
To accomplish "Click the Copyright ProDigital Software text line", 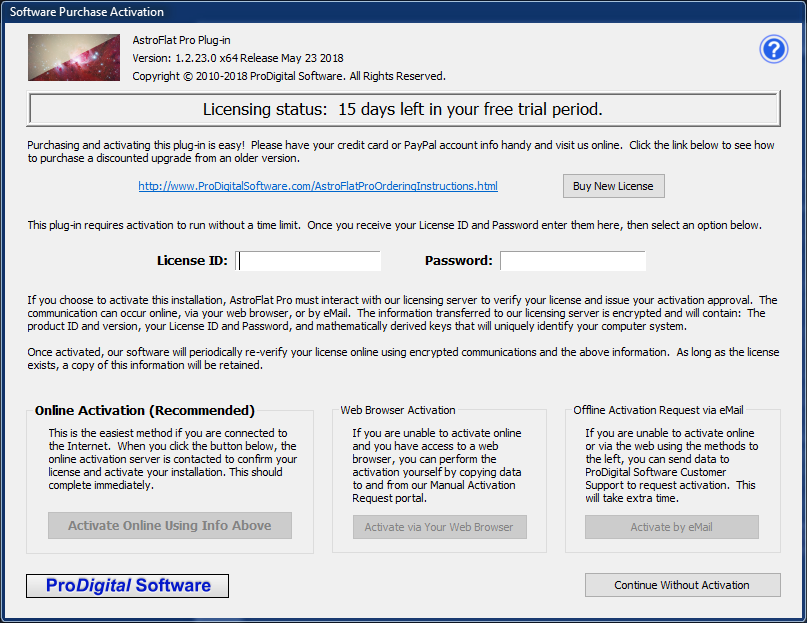I will [289, 76].
